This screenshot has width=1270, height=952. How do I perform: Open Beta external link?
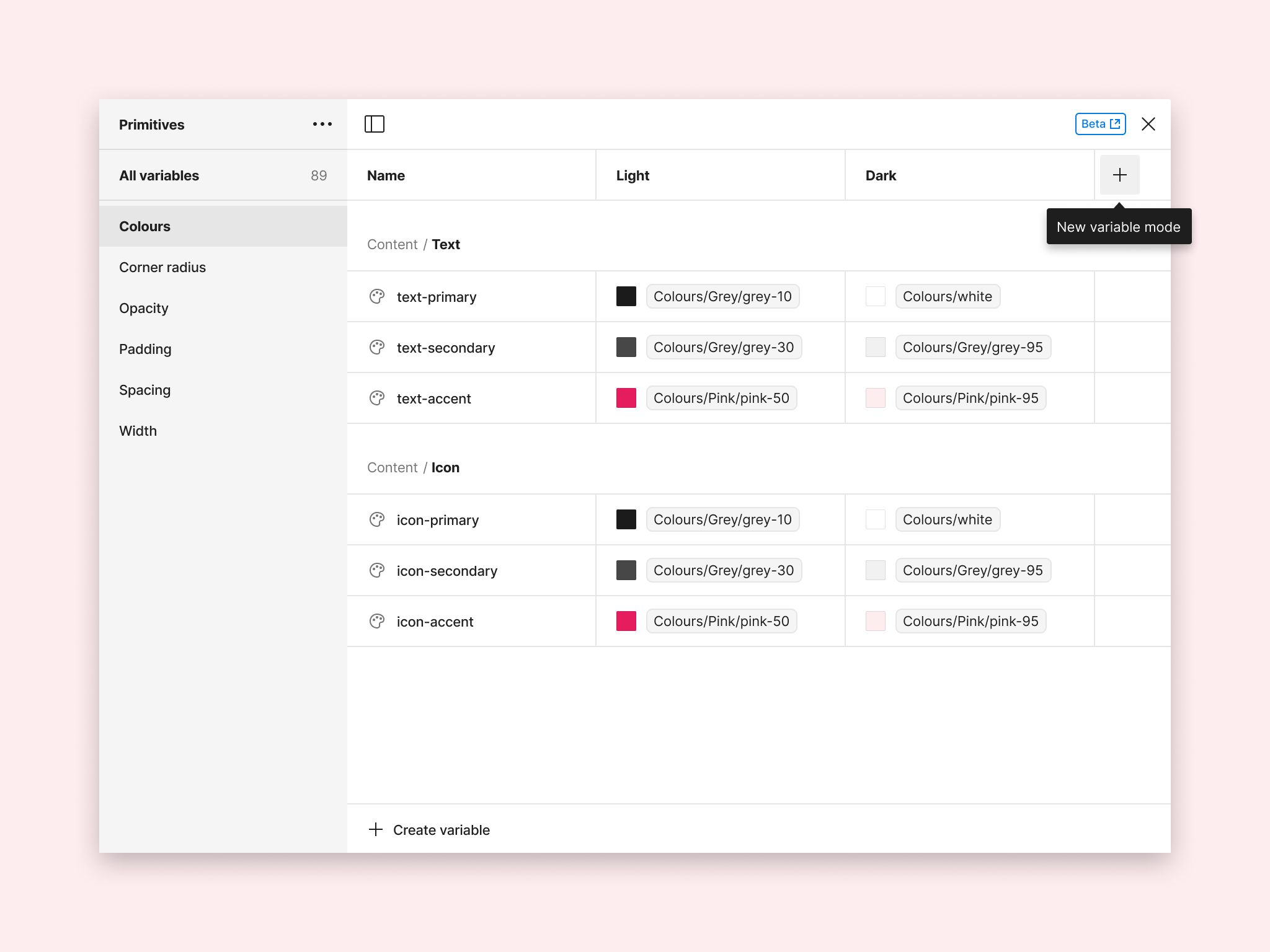pos(1098,124)
